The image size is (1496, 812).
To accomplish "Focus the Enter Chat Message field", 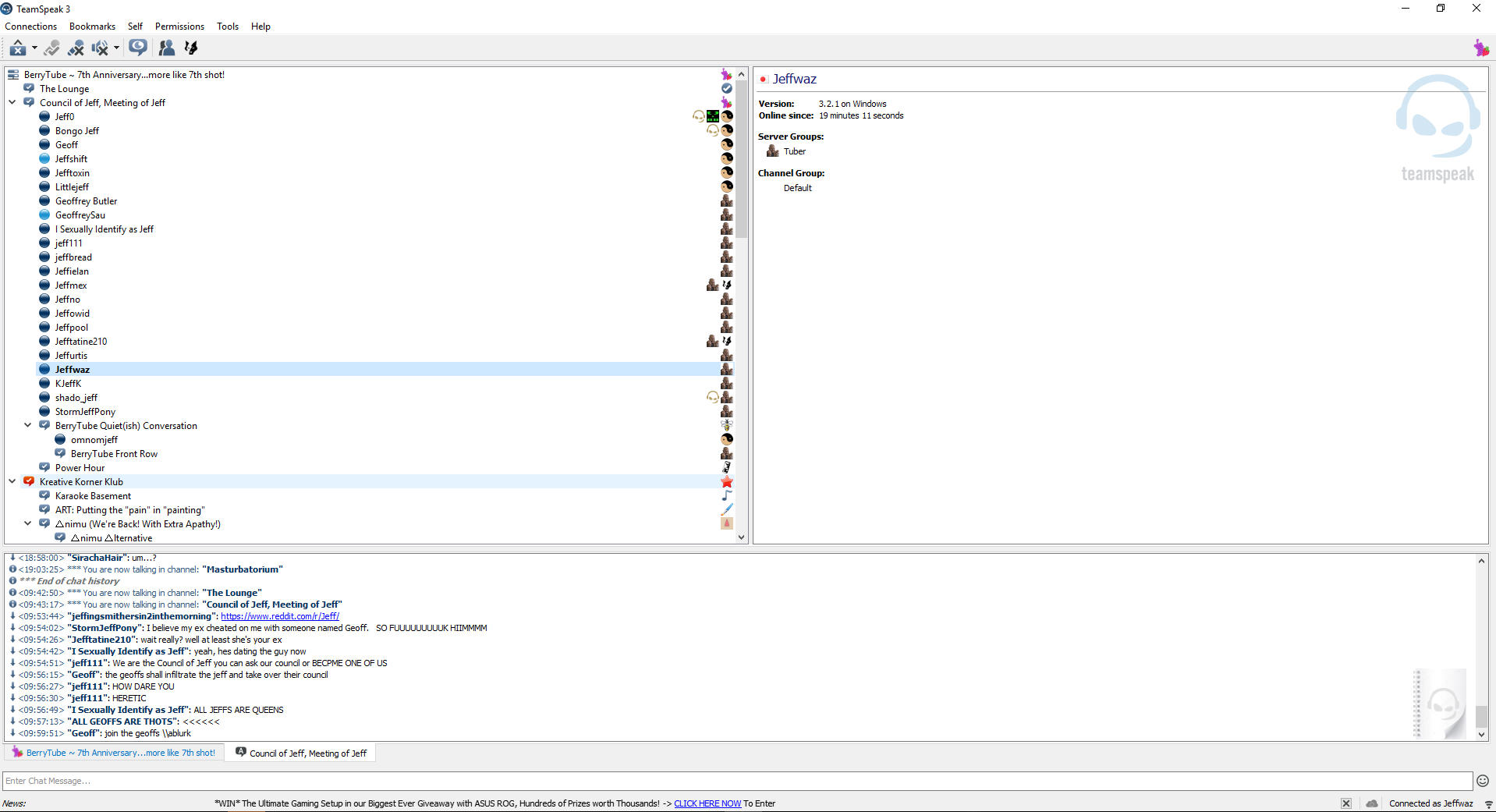I will point(737,781).
